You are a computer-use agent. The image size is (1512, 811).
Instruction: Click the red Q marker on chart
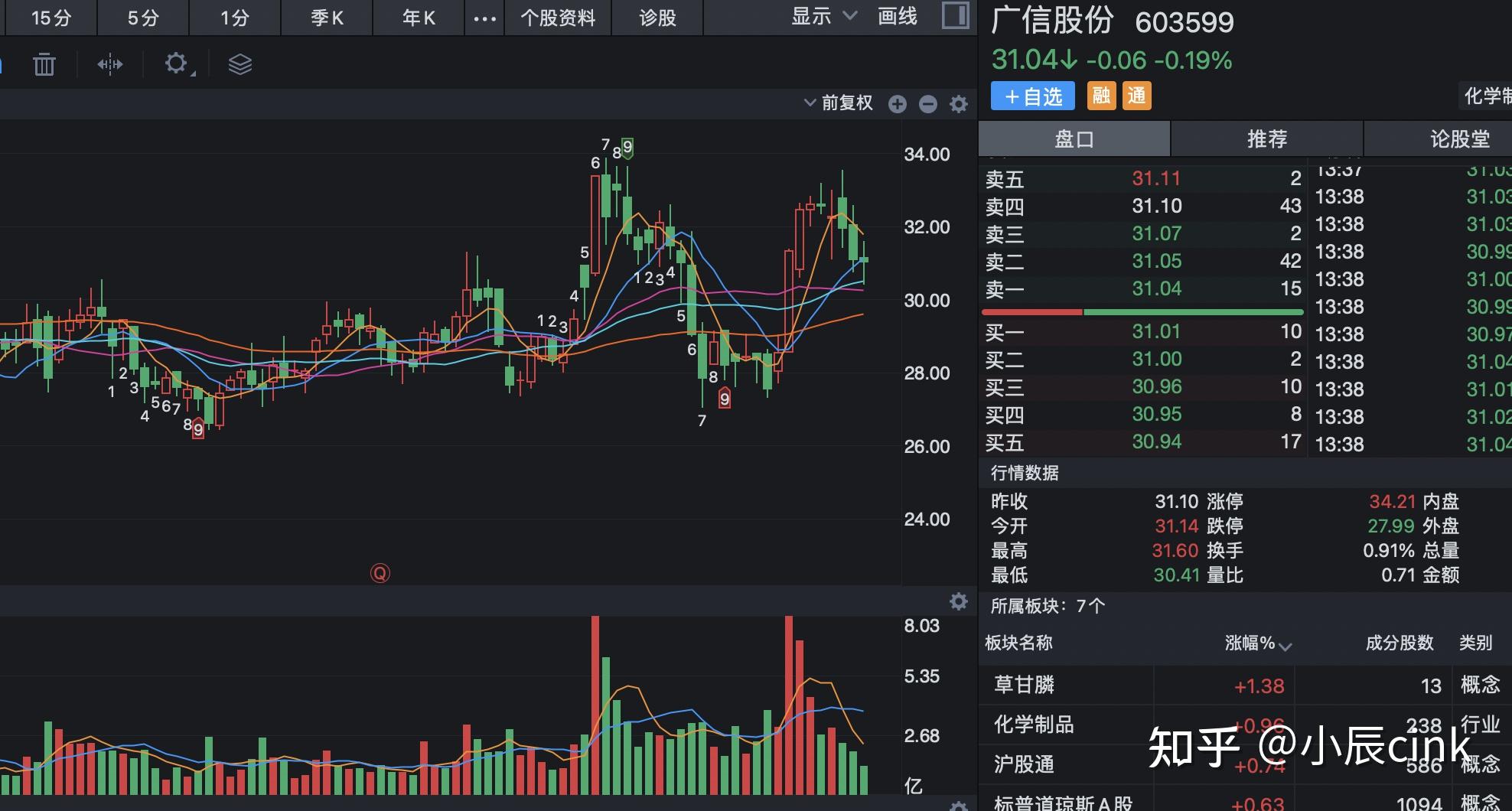[380, 573]
